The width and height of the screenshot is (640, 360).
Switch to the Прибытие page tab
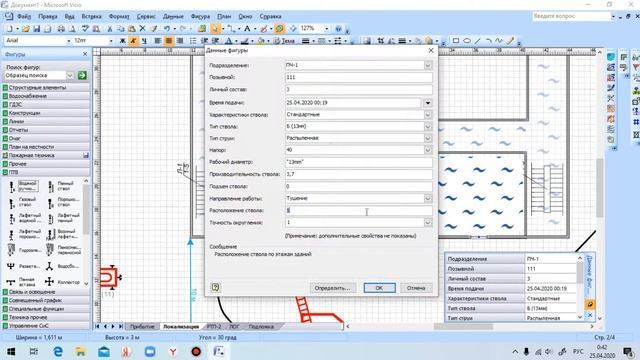coord(142,327)
